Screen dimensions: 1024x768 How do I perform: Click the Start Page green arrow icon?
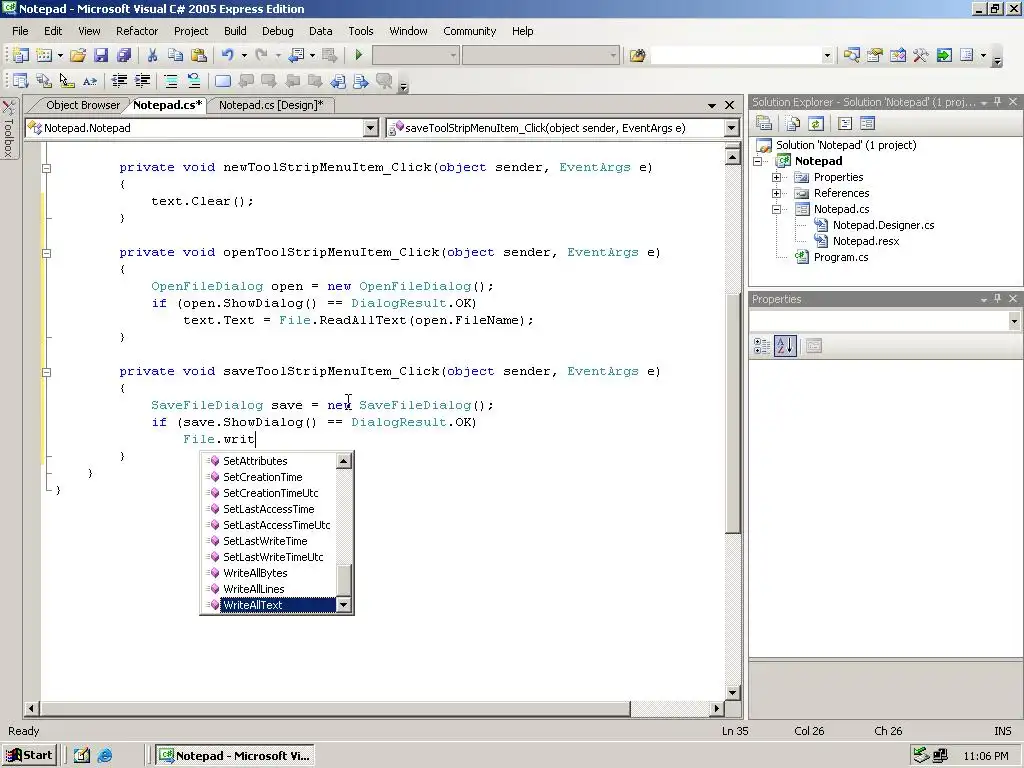[x=944, y=56]
